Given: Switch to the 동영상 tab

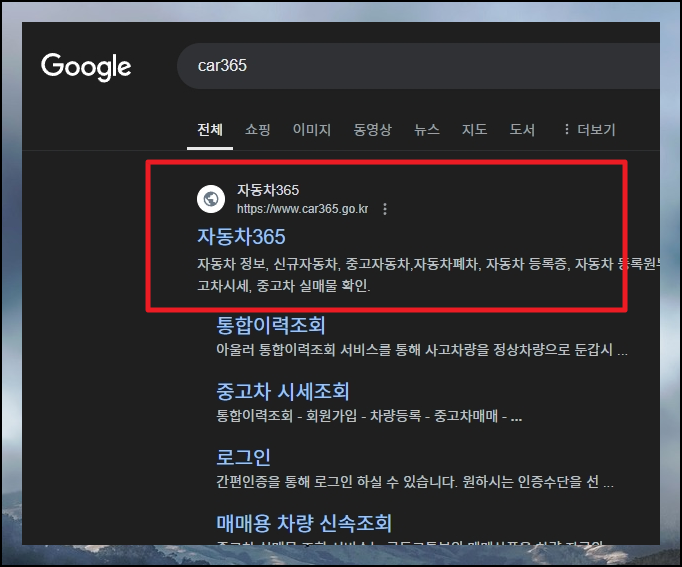Looking at the screenshot, I should (372, 130).
